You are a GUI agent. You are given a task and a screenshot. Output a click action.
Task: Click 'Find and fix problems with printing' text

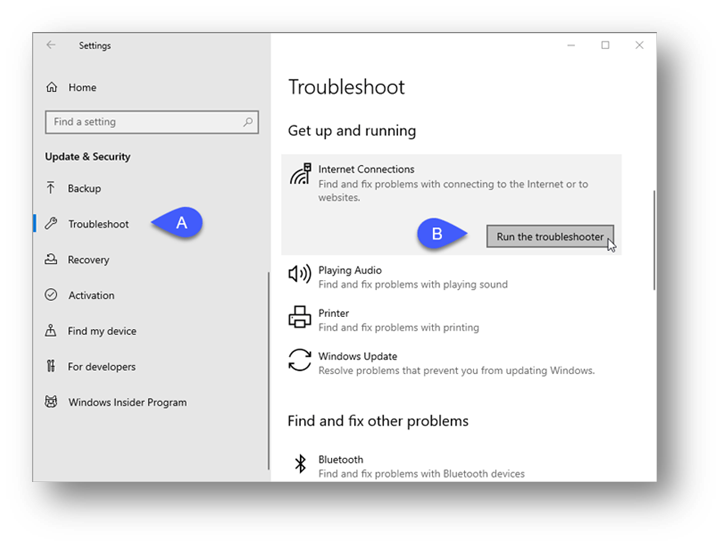point(399,327)
